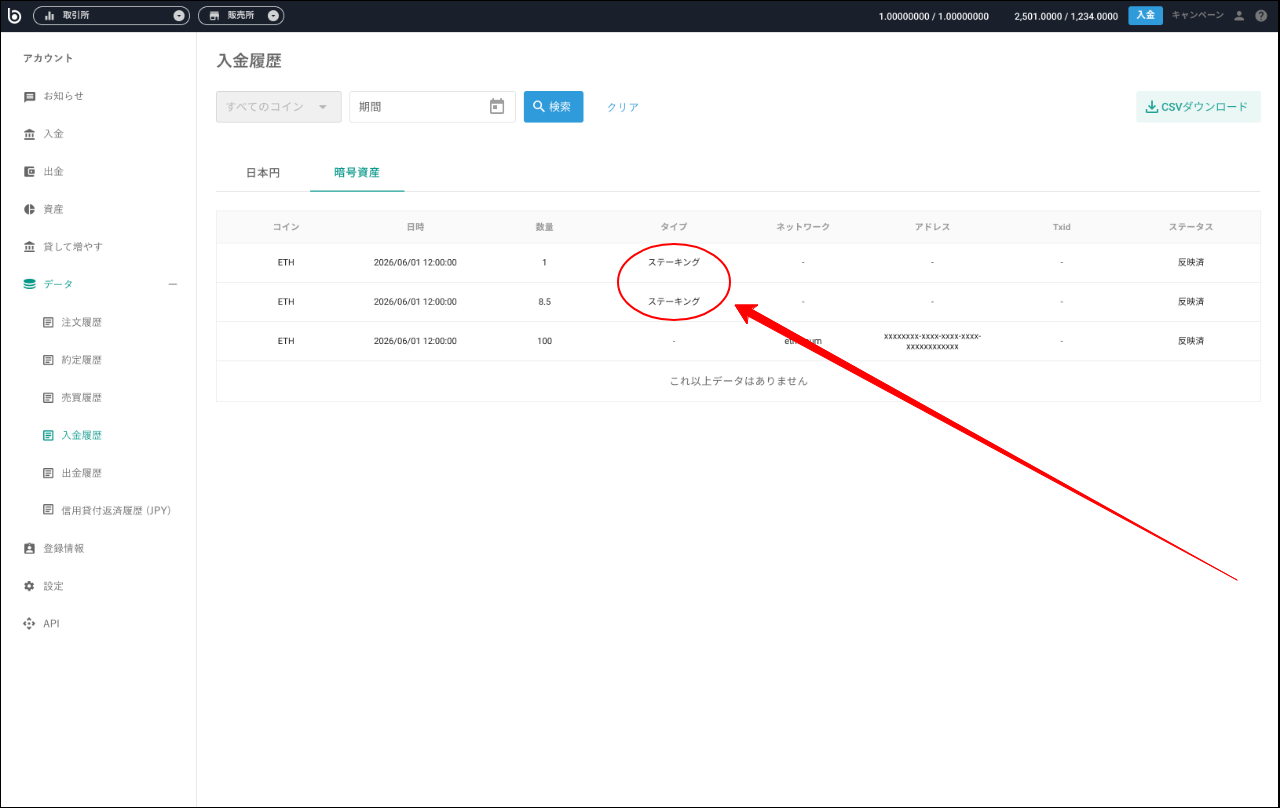Screen dimensions: 1280x808
Task: Click the 資産 pie chart icon
Action: pyautogui.click(x=29, y=209)
